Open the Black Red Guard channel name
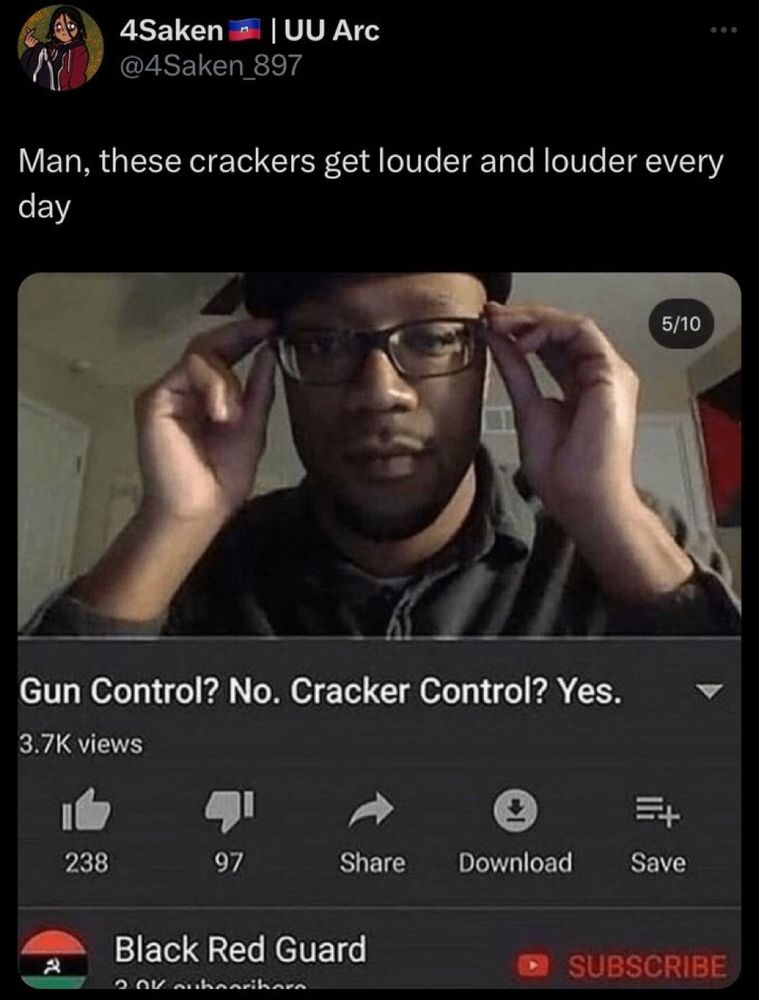The image size is (759, 1000). point(240,949)
